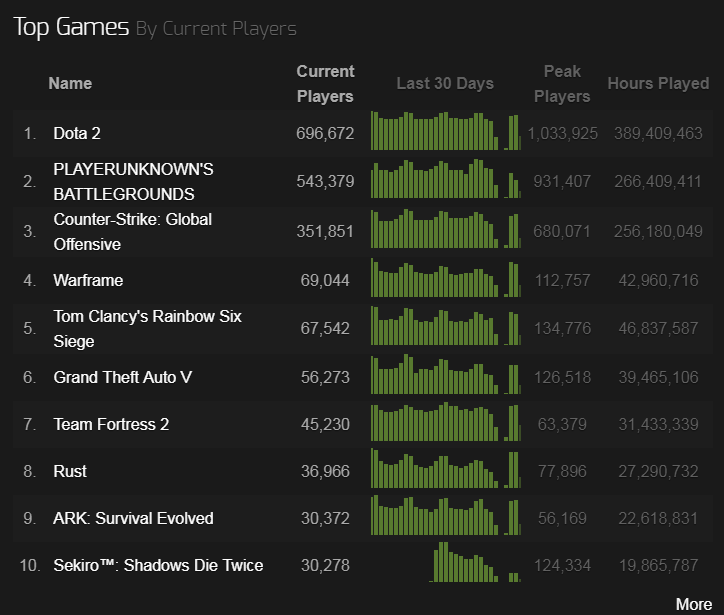Open the Dota 2 game link
The width and height of the screenshot is (724, 615).
coord(77,133)
